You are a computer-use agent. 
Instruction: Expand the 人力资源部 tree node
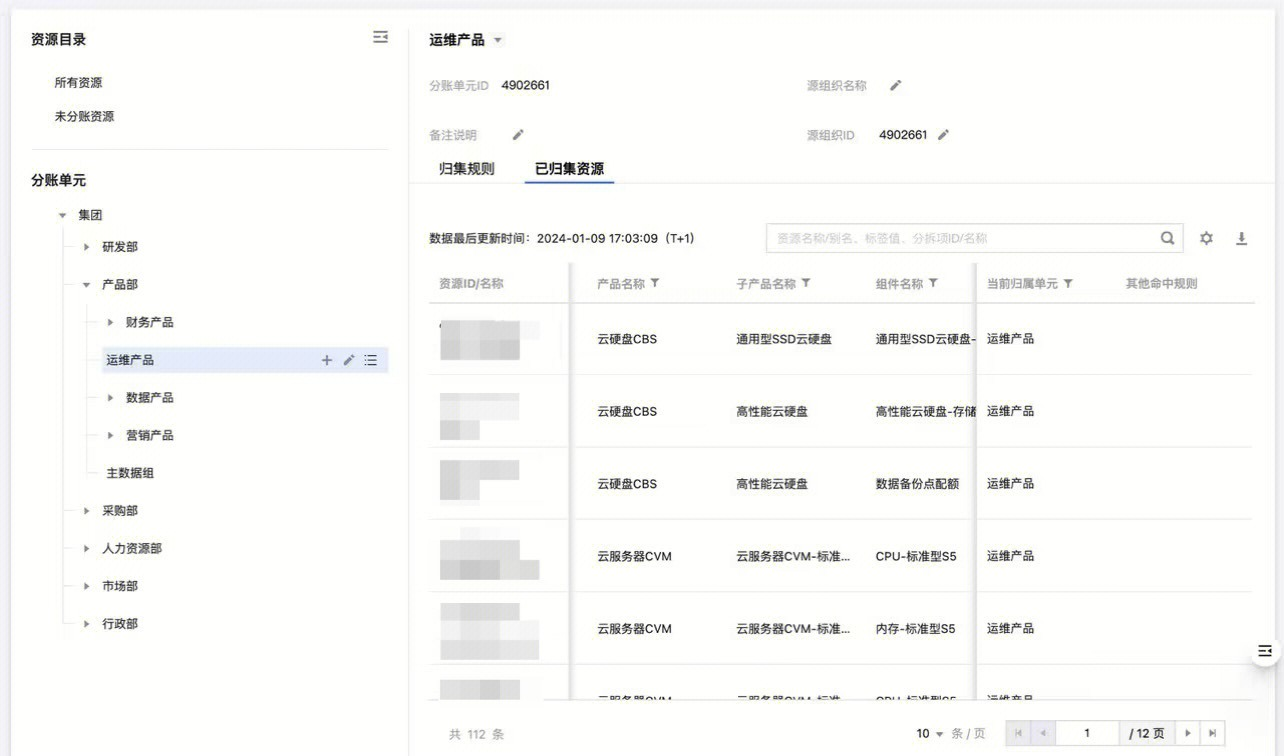tap(86, 548)
